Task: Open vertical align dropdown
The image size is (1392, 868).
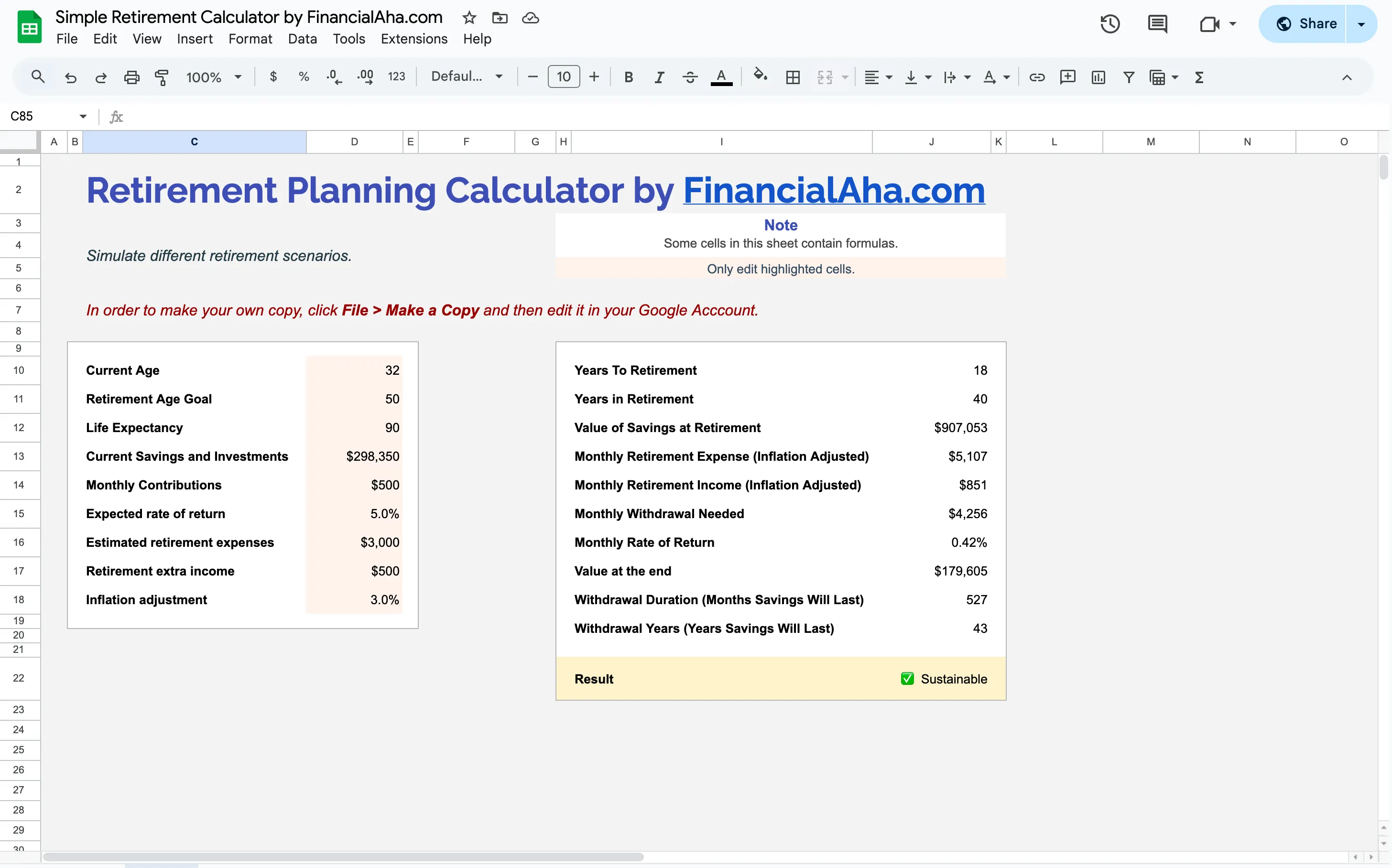Action: [917, 77]
